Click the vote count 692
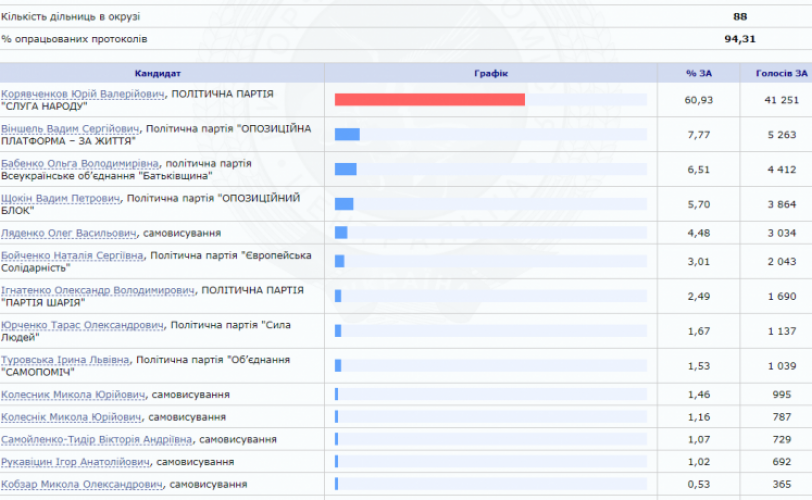 pyautogui.click(x=781, y=462)
